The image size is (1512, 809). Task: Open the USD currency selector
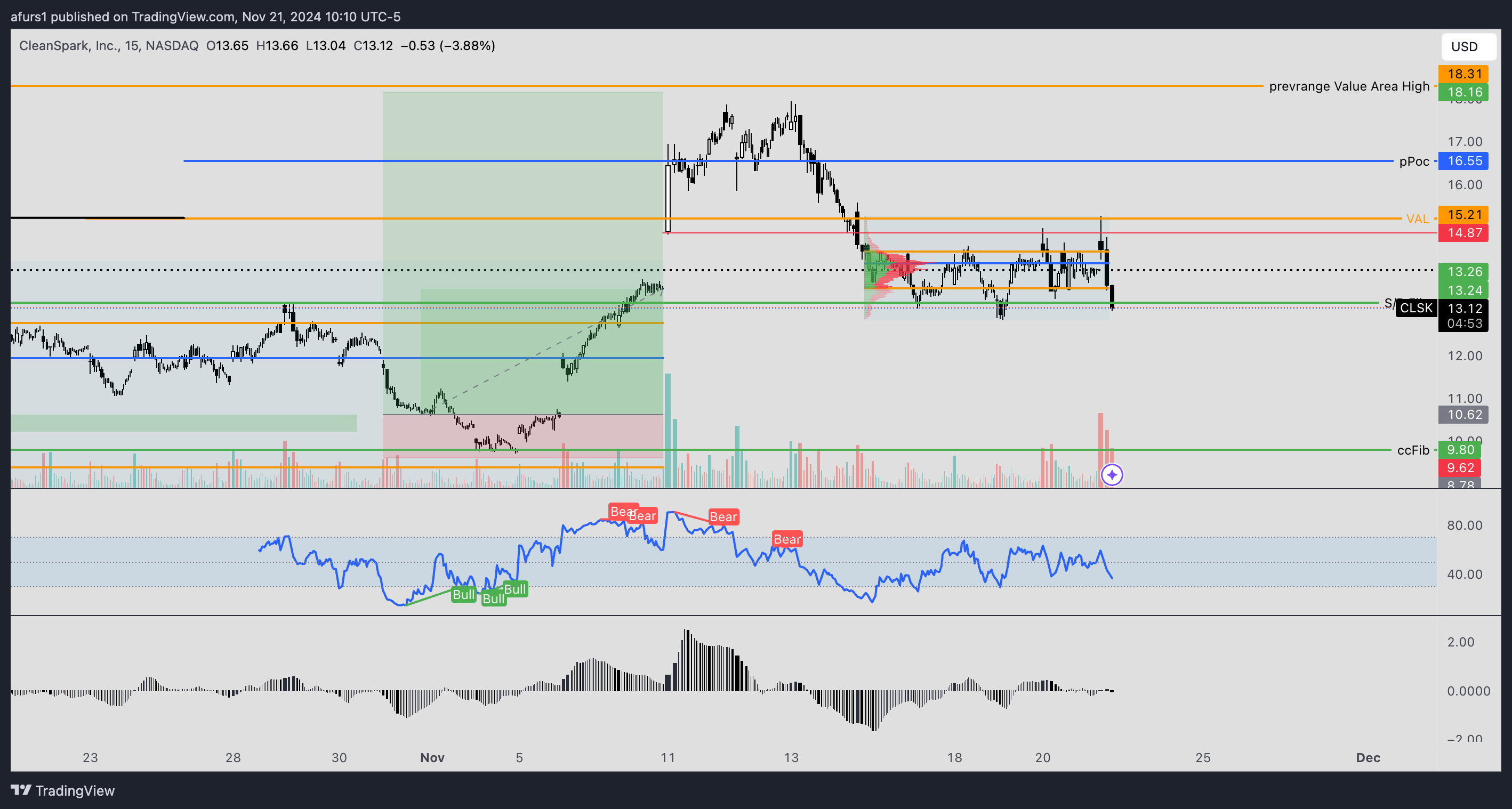pos(1469,46)
